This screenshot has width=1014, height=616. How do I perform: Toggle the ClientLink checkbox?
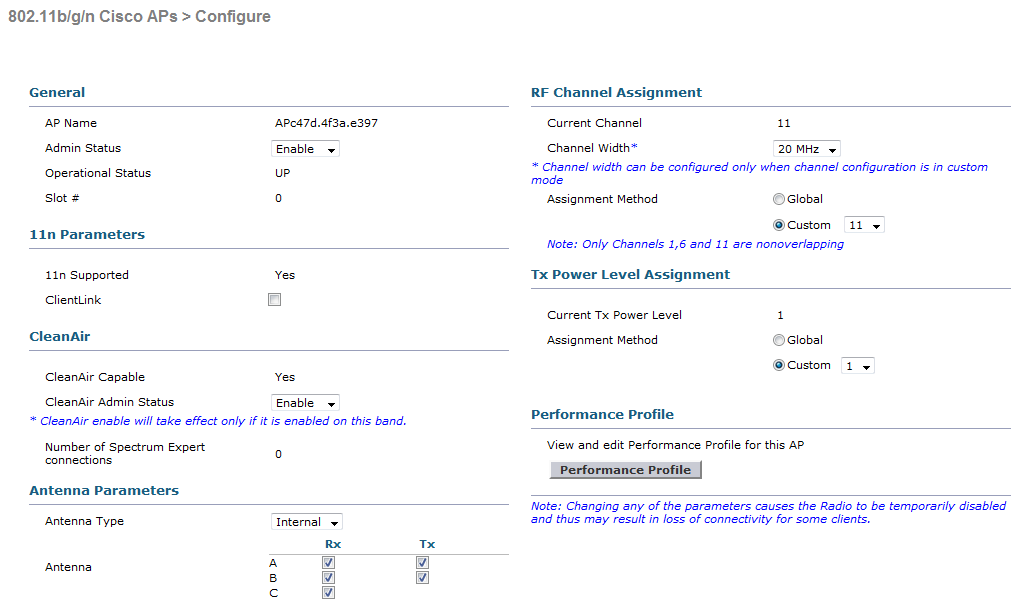[275, 299]
